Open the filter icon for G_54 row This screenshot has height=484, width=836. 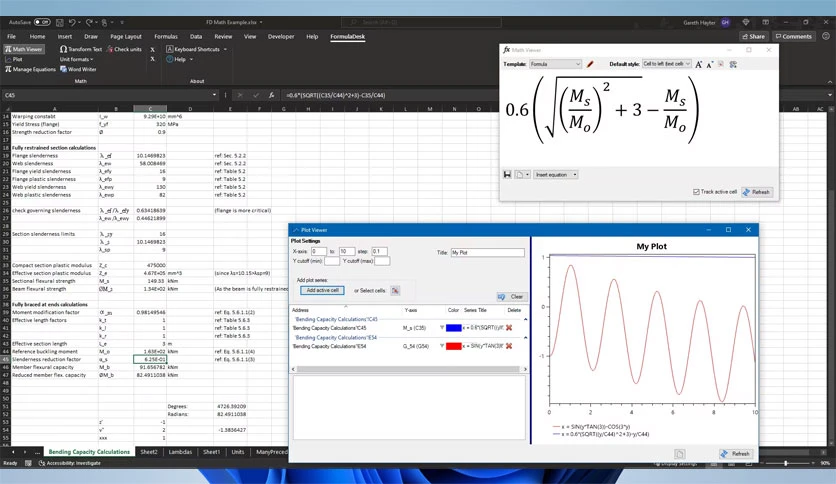pyautogui.click(x=441, y=346)
